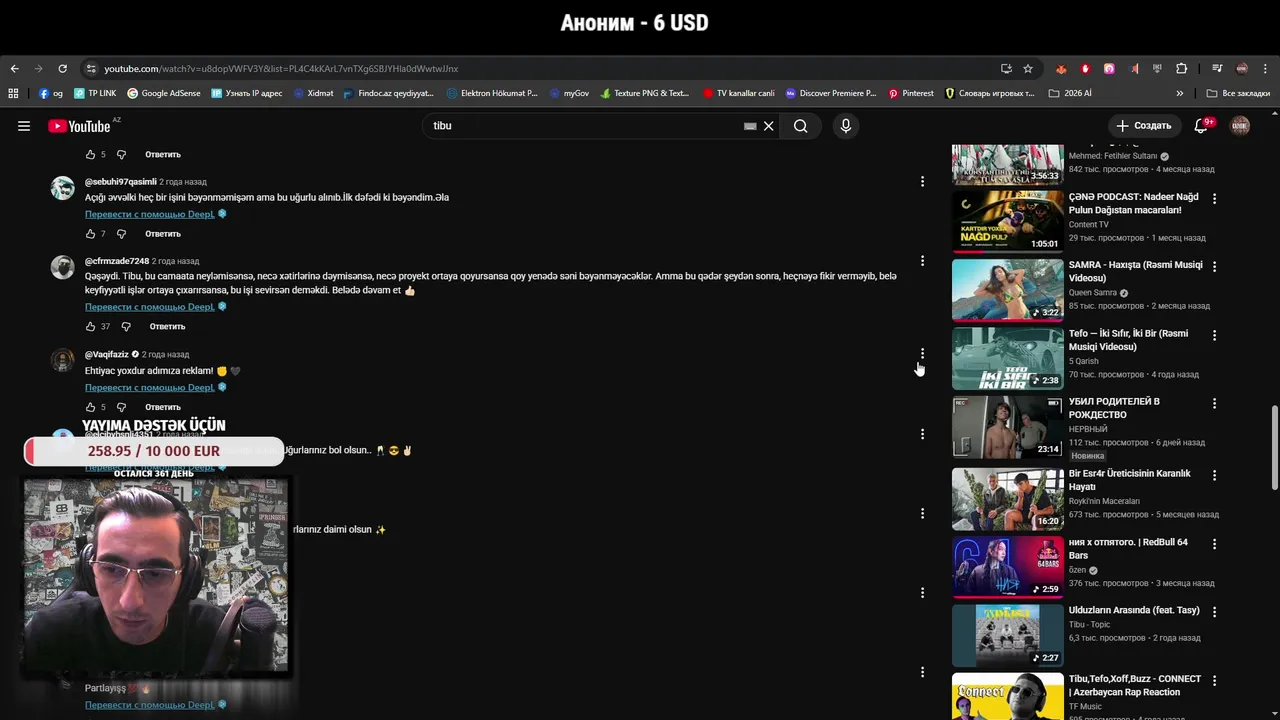Show more bookmarks chevron
Image resolution: width=1280 pixels, height=720 pixels.
(x=1180, y=93)
